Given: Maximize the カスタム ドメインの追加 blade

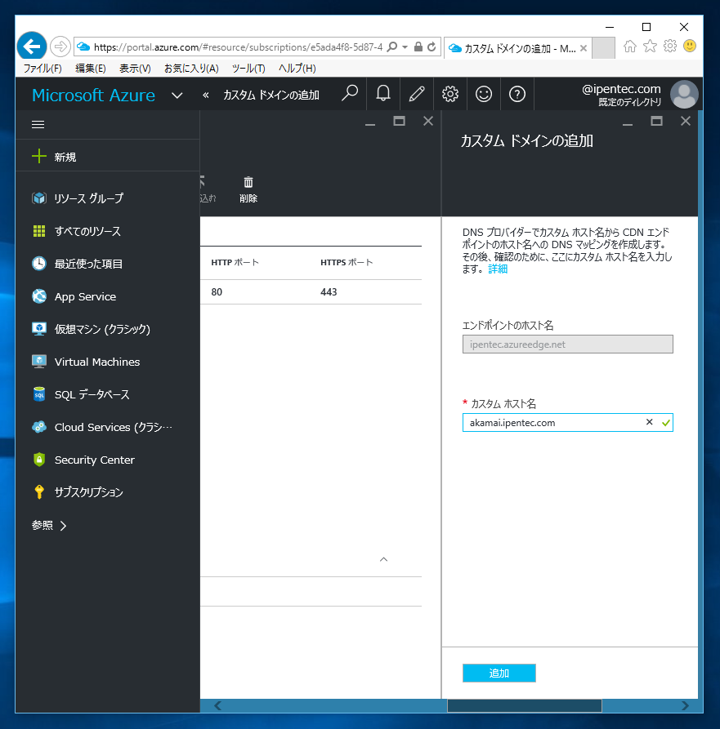Looking at the screenshot, I should [656, 121].
